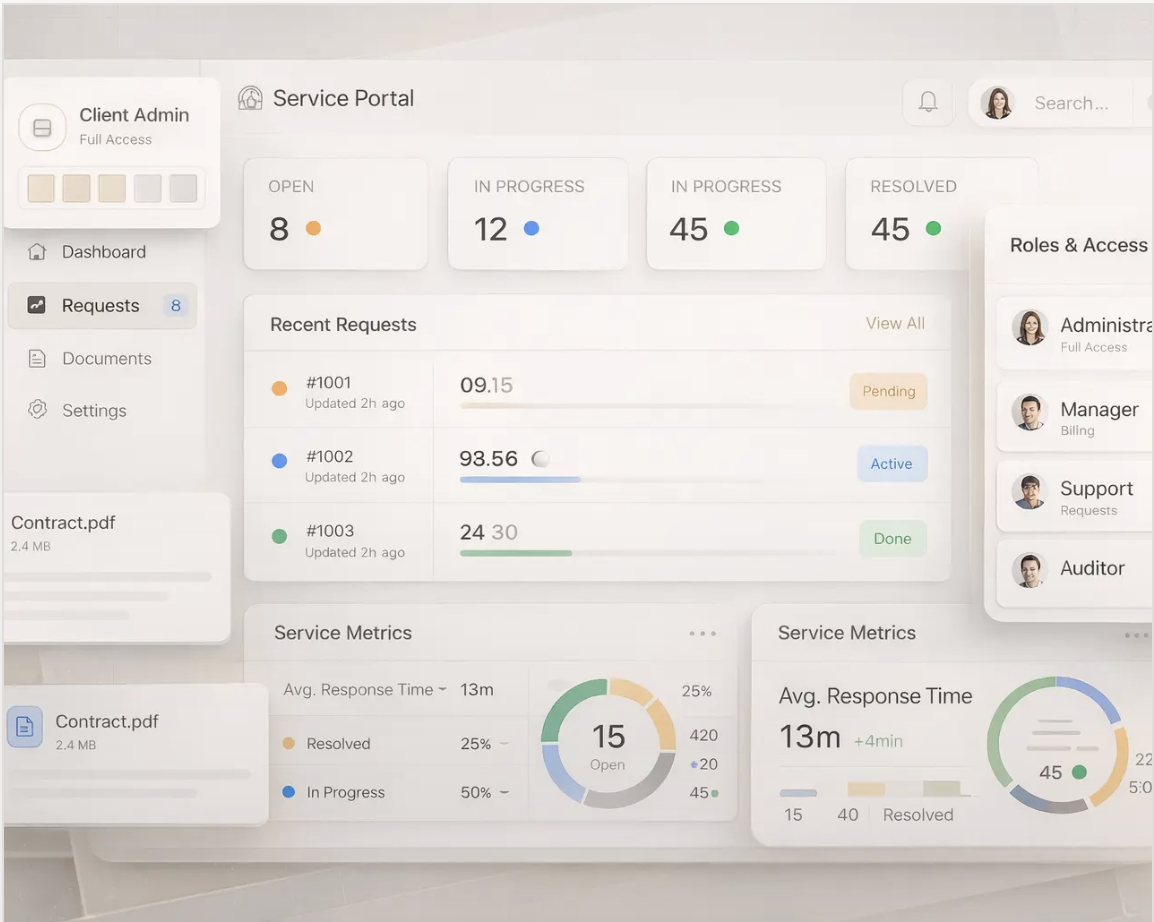Click the Documents page icon in sidebar

37,358
